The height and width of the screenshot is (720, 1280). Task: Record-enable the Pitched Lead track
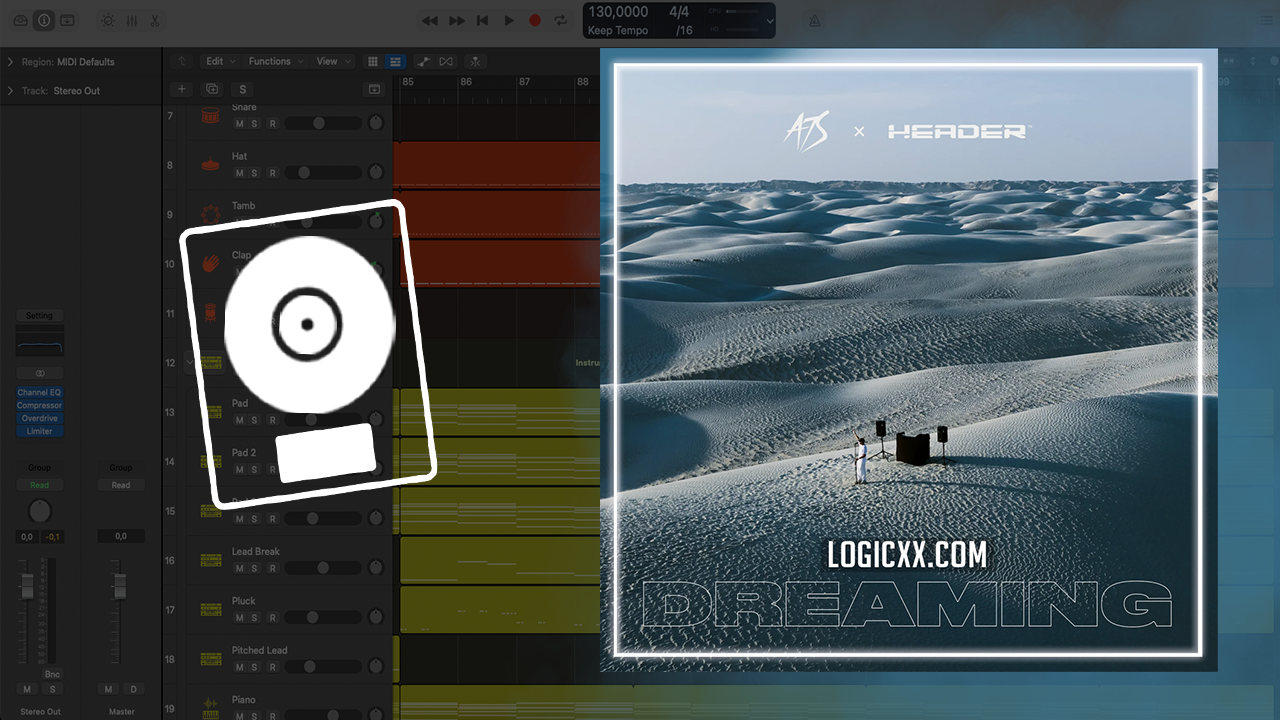click(x=272, y=666)
